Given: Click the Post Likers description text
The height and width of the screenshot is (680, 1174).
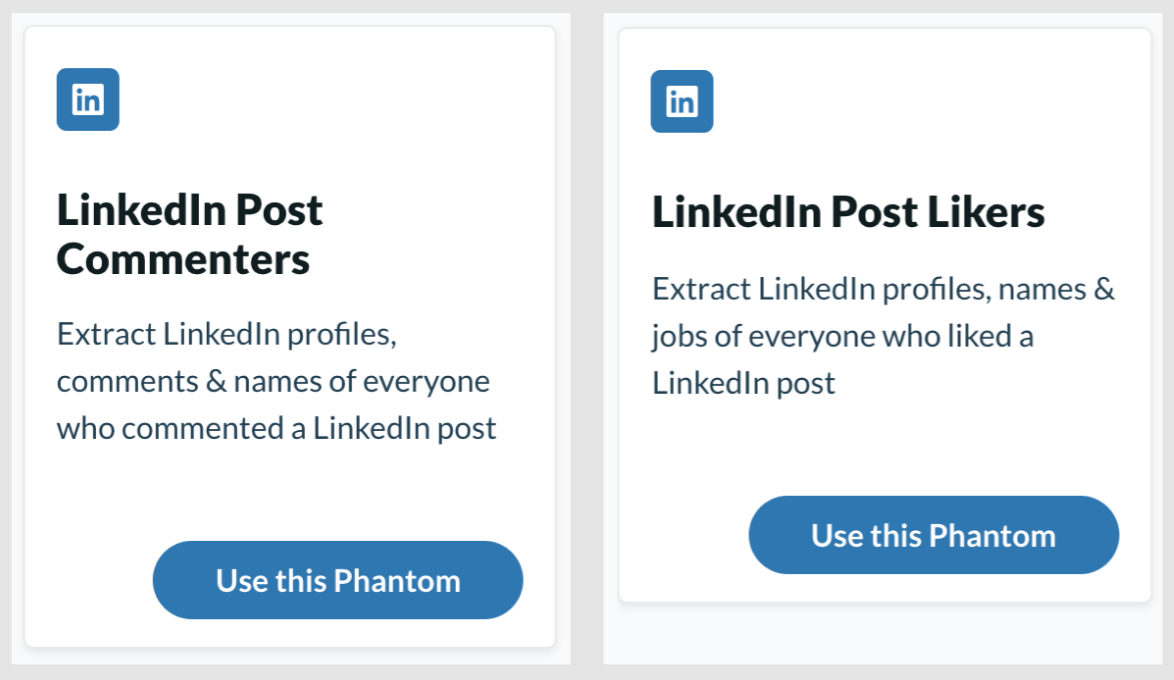Looking at the screenshot, I should click(x=883, y=336).
